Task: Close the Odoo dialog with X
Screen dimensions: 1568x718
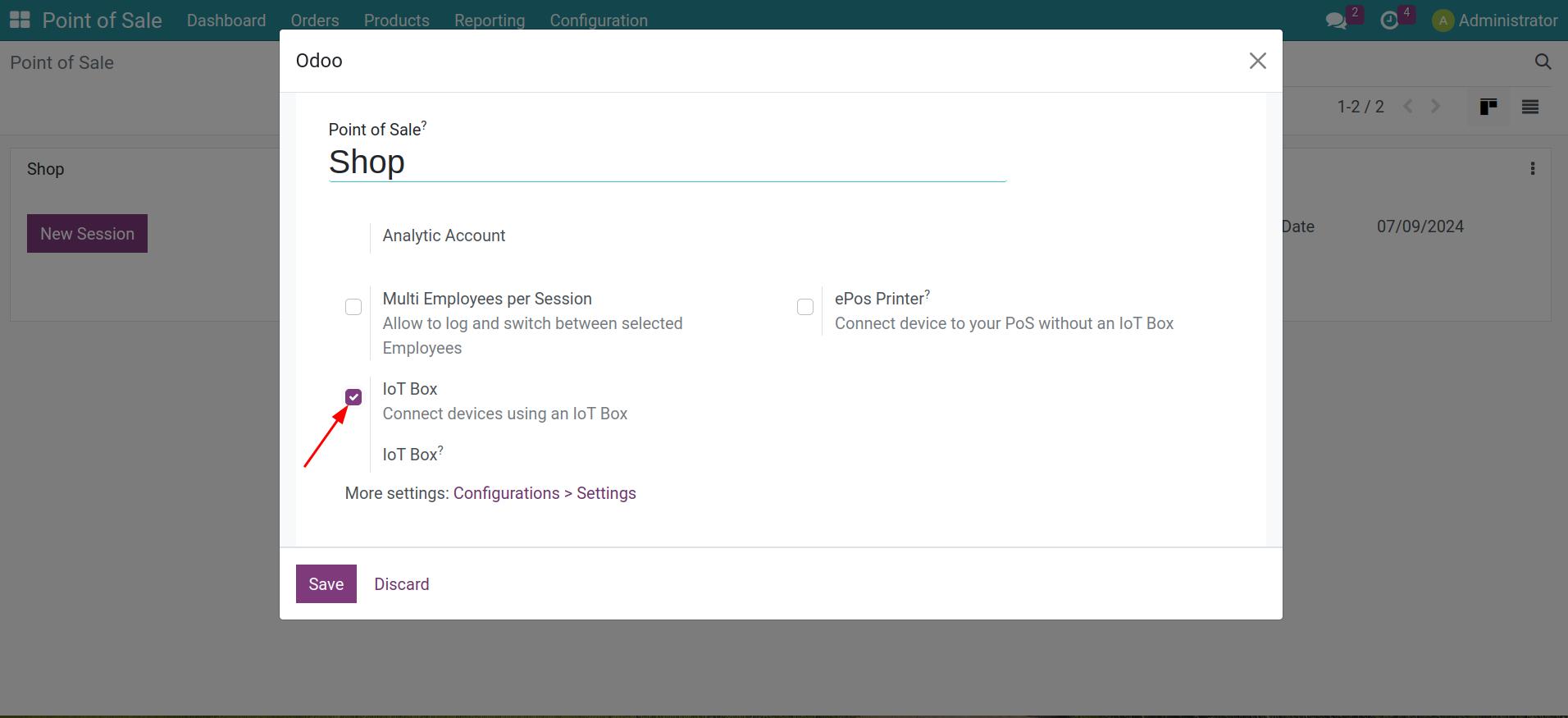Action: pos(1257,61)
